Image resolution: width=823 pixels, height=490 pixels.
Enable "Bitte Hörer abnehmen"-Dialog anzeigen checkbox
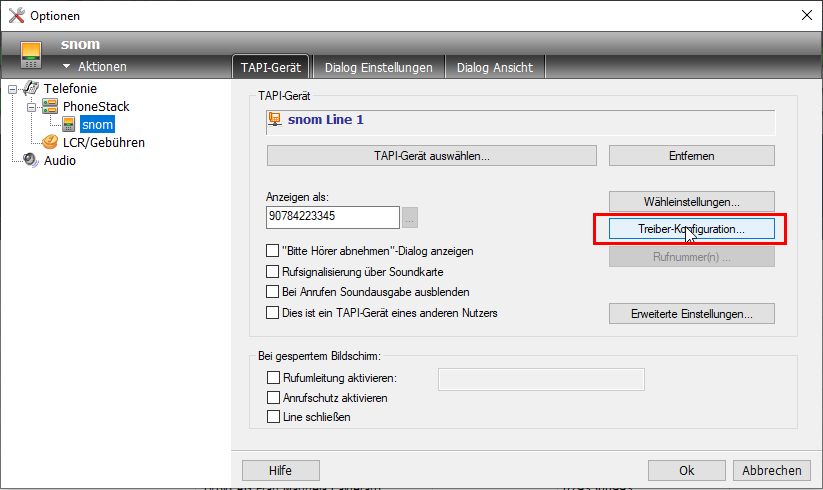tap(273, 251)
